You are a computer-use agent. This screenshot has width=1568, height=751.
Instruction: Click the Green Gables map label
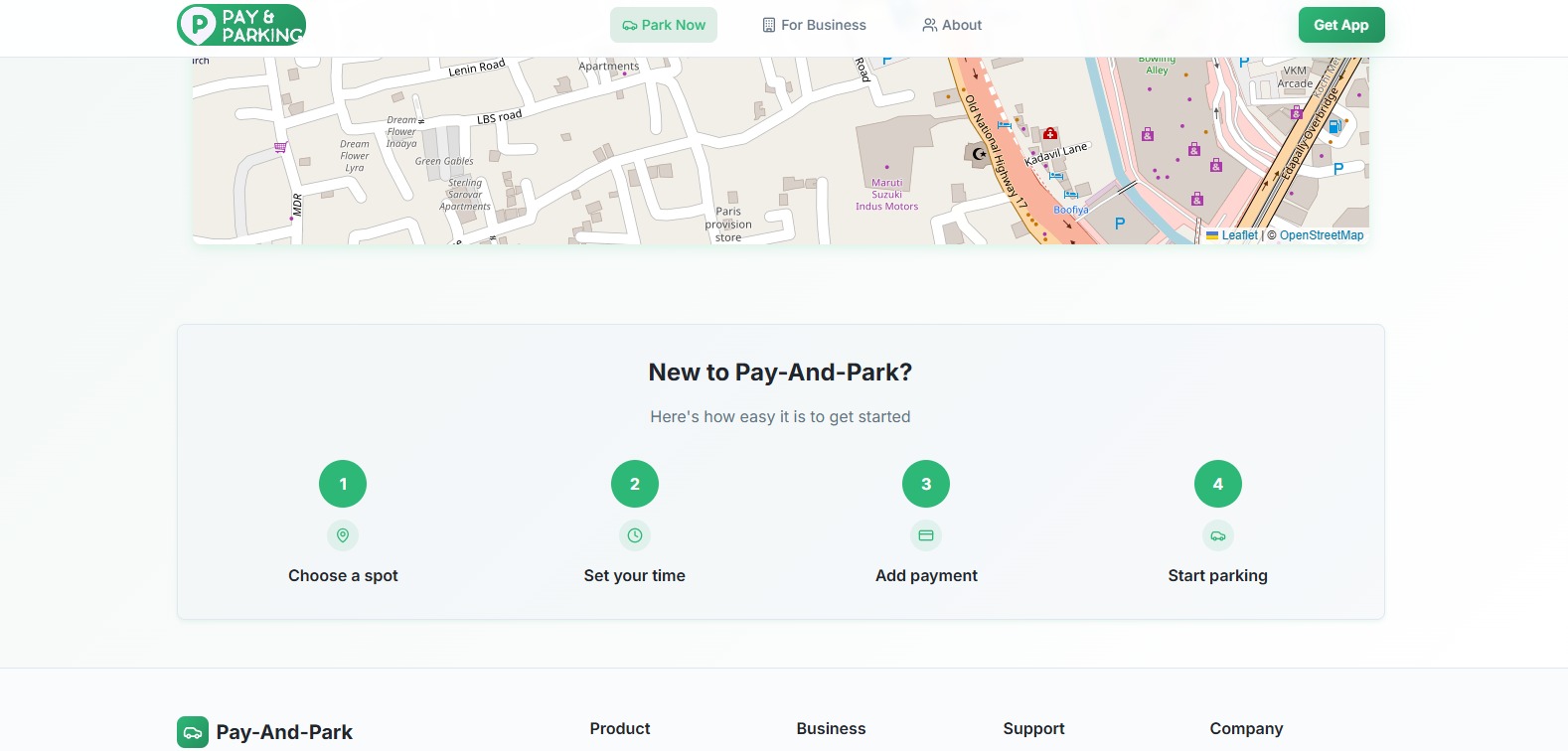(x=444, y=161)
